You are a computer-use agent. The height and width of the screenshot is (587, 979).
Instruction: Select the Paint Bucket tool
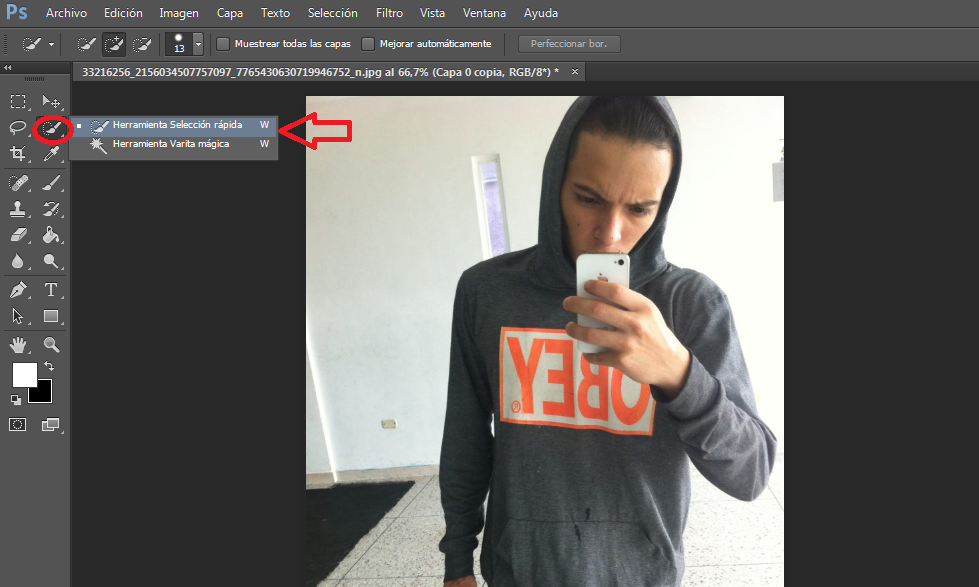(x=51, y=235)
